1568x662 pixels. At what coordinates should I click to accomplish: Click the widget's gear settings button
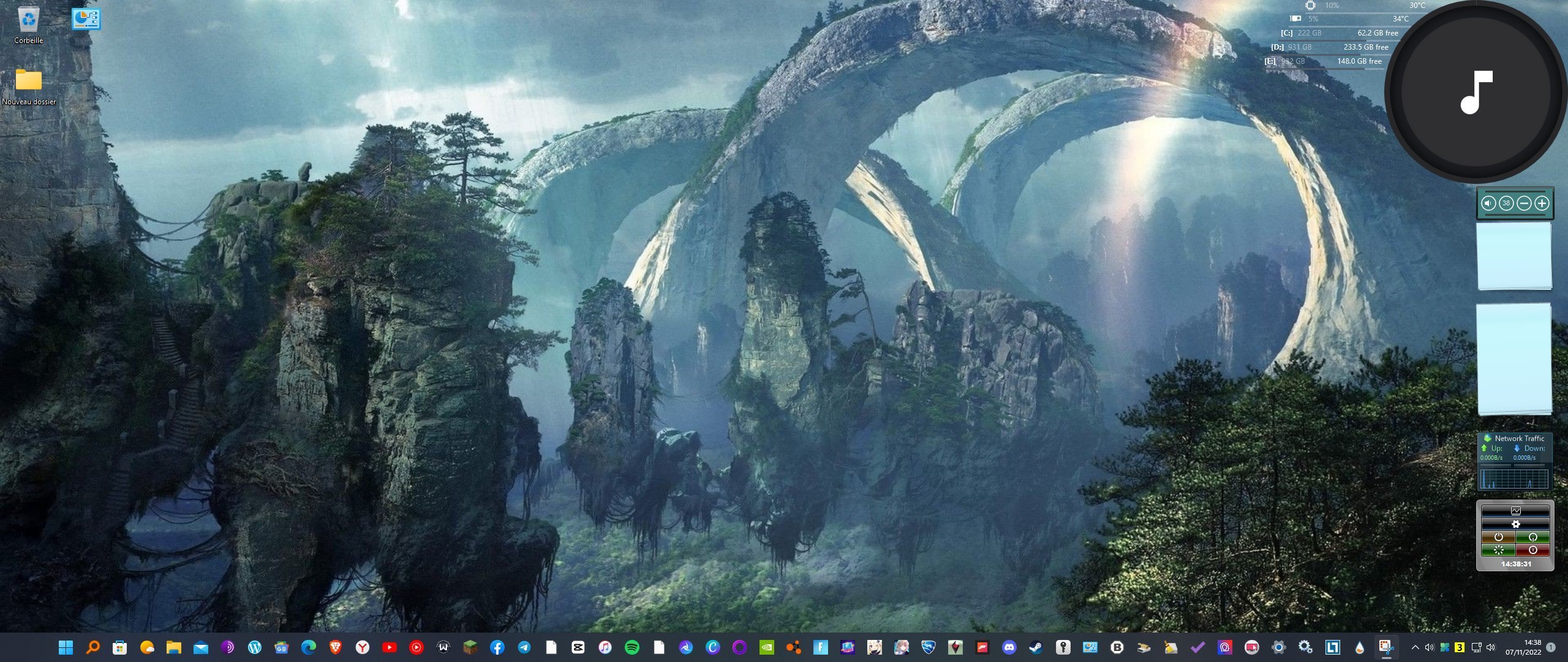1515,524
